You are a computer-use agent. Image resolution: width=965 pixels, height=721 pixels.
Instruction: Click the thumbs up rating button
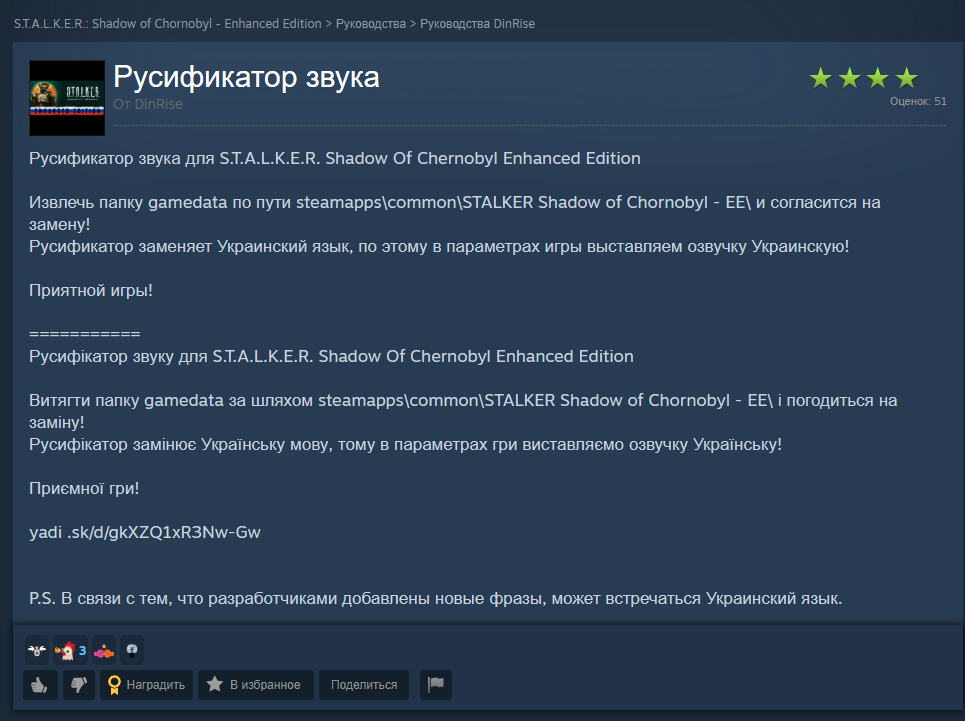pos(40,685)
